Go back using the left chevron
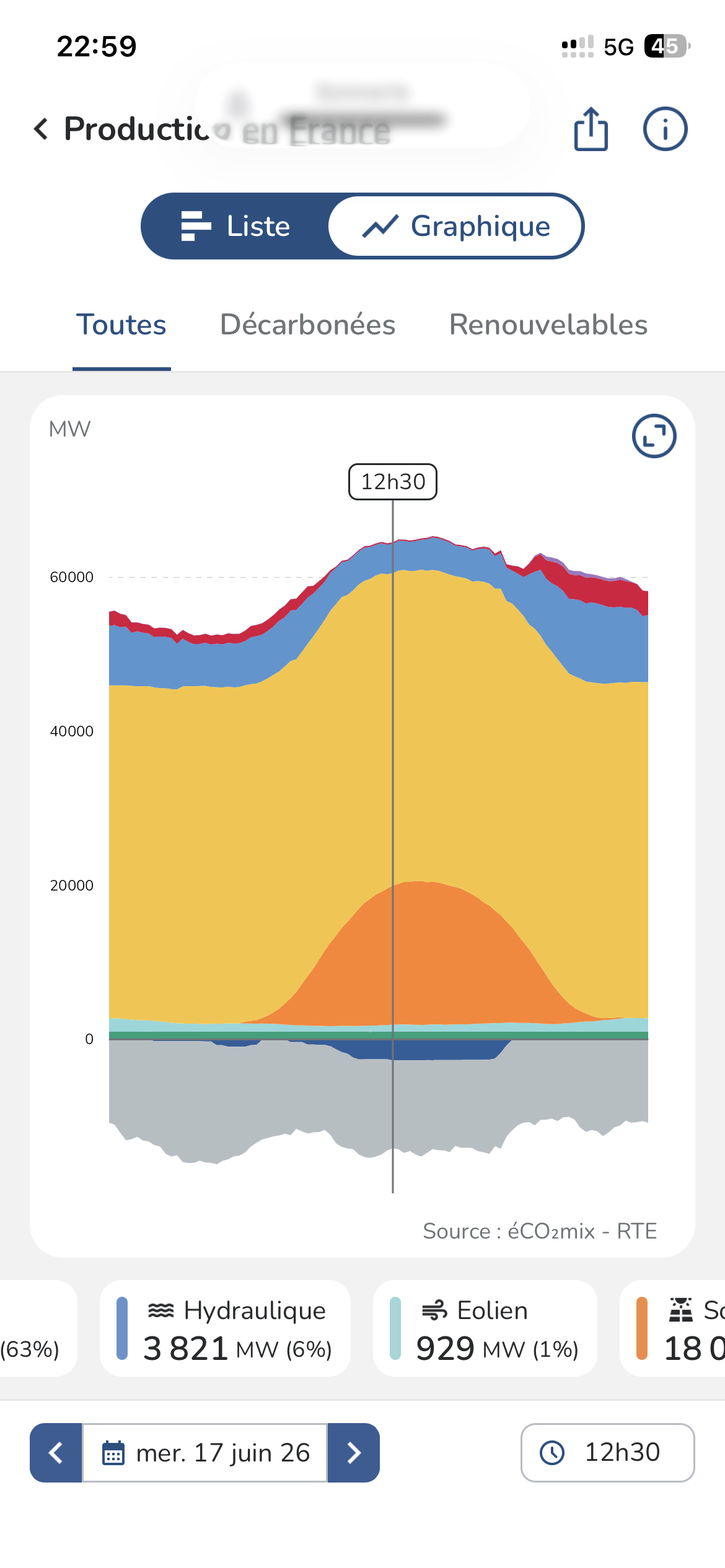The height and width of the screenshot is (1568, 725). click(x=41, y=129)
